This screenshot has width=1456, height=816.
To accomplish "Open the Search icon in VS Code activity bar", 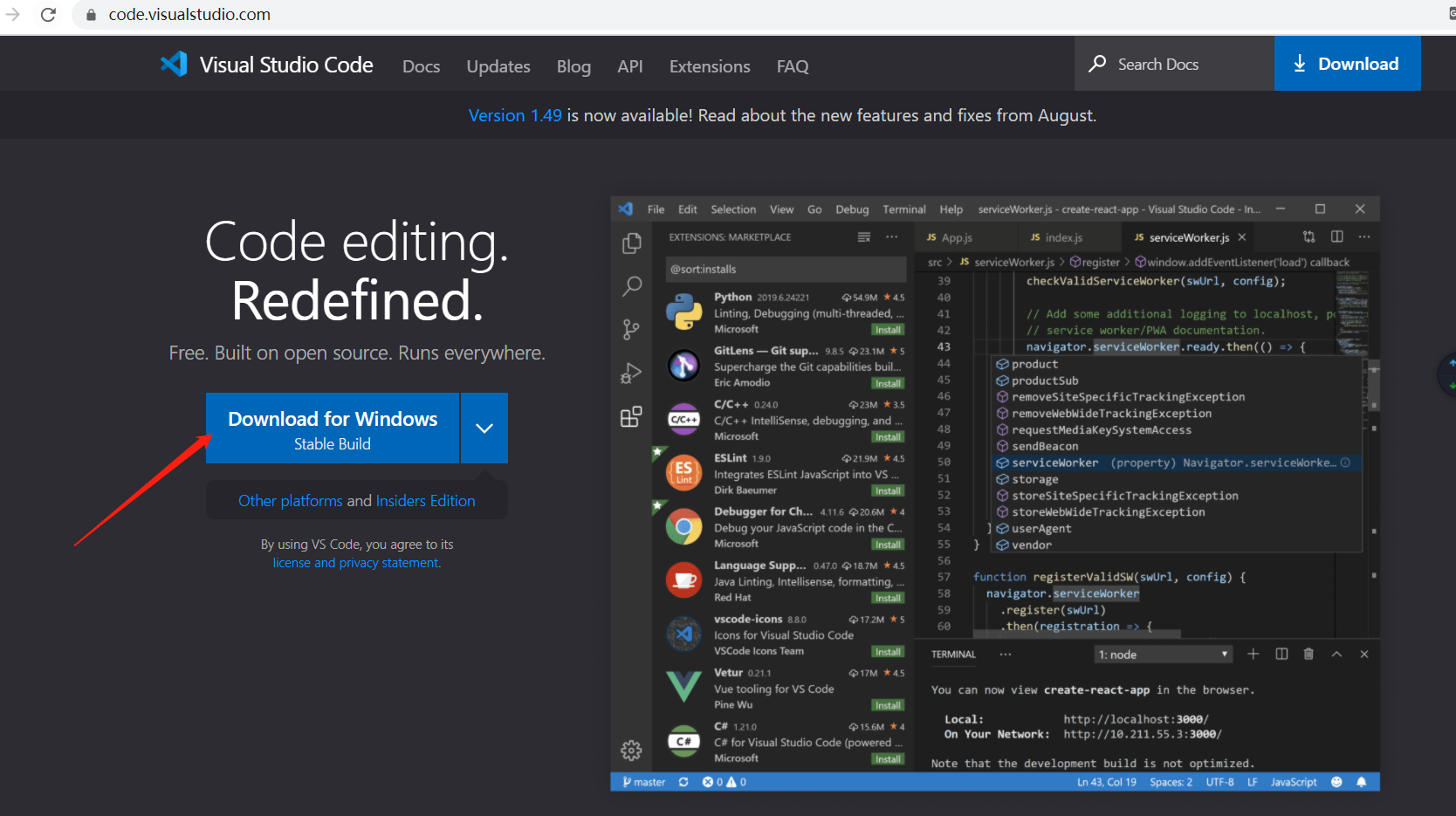I will pos(631,286).
